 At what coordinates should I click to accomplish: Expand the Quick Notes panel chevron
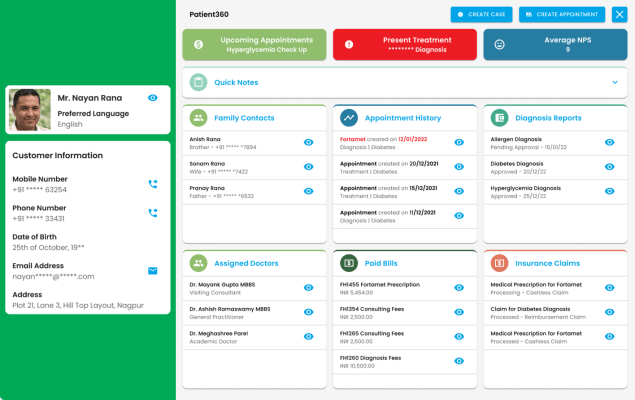point(615,82)
